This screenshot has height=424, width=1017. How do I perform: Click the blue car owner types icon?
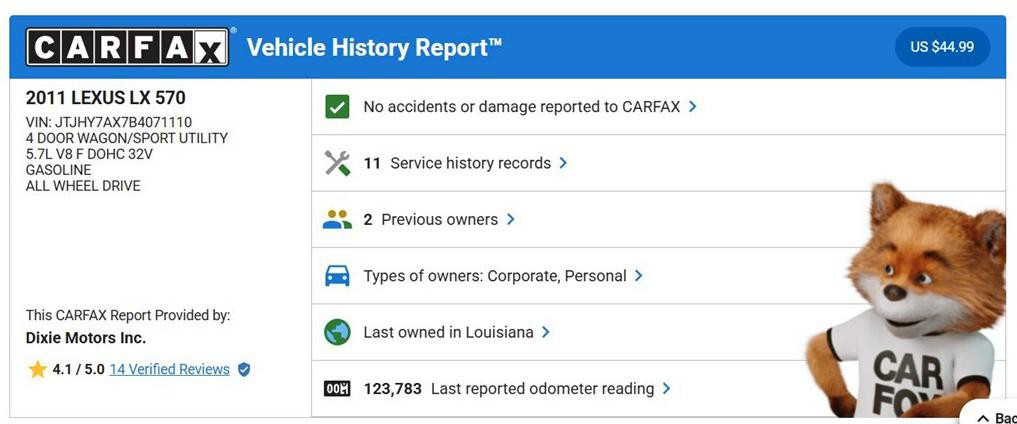click(x=337, y=276)
